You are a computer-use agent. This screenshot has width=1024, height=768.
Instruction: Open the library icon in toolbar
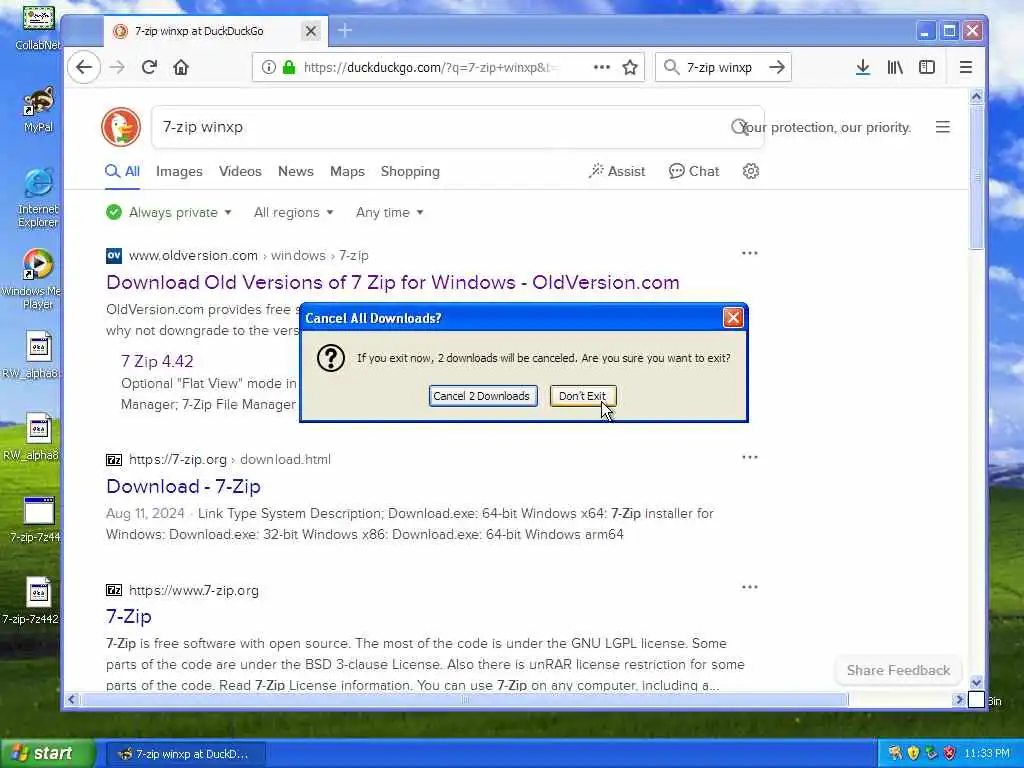pos(895,67)
